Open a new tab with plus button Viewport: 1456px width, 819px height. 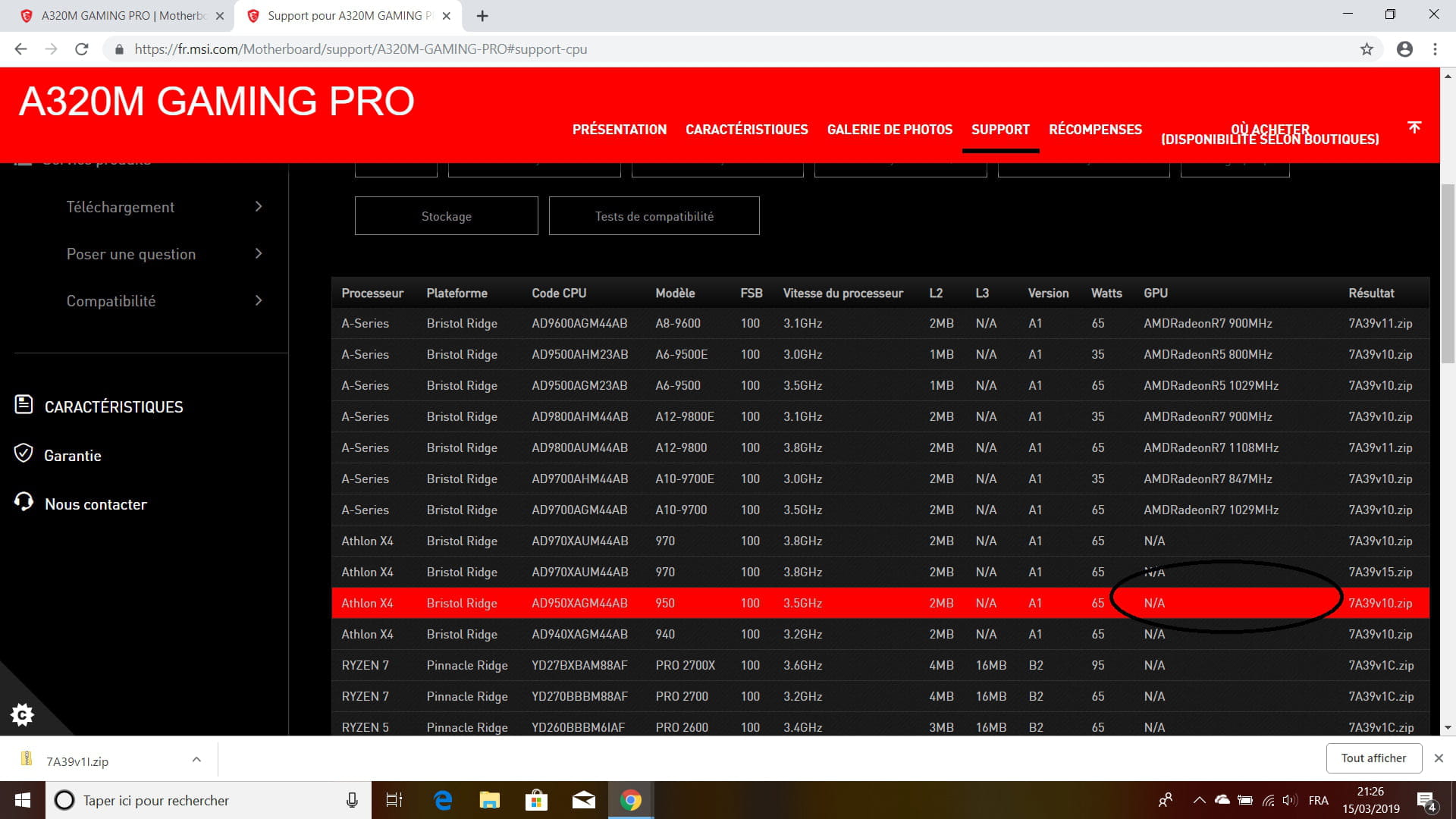[x=482, y=16]
